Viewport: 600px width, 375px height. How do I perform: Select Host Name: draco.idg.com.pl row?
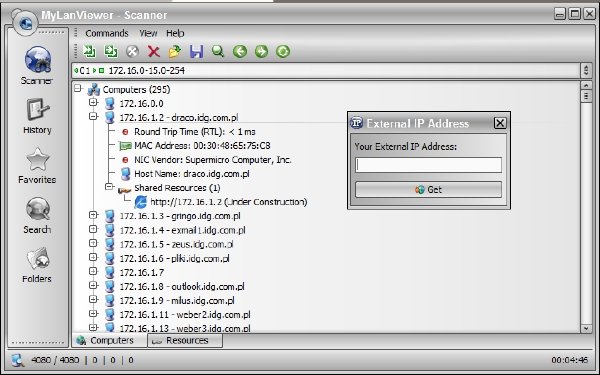pos(192,174)
